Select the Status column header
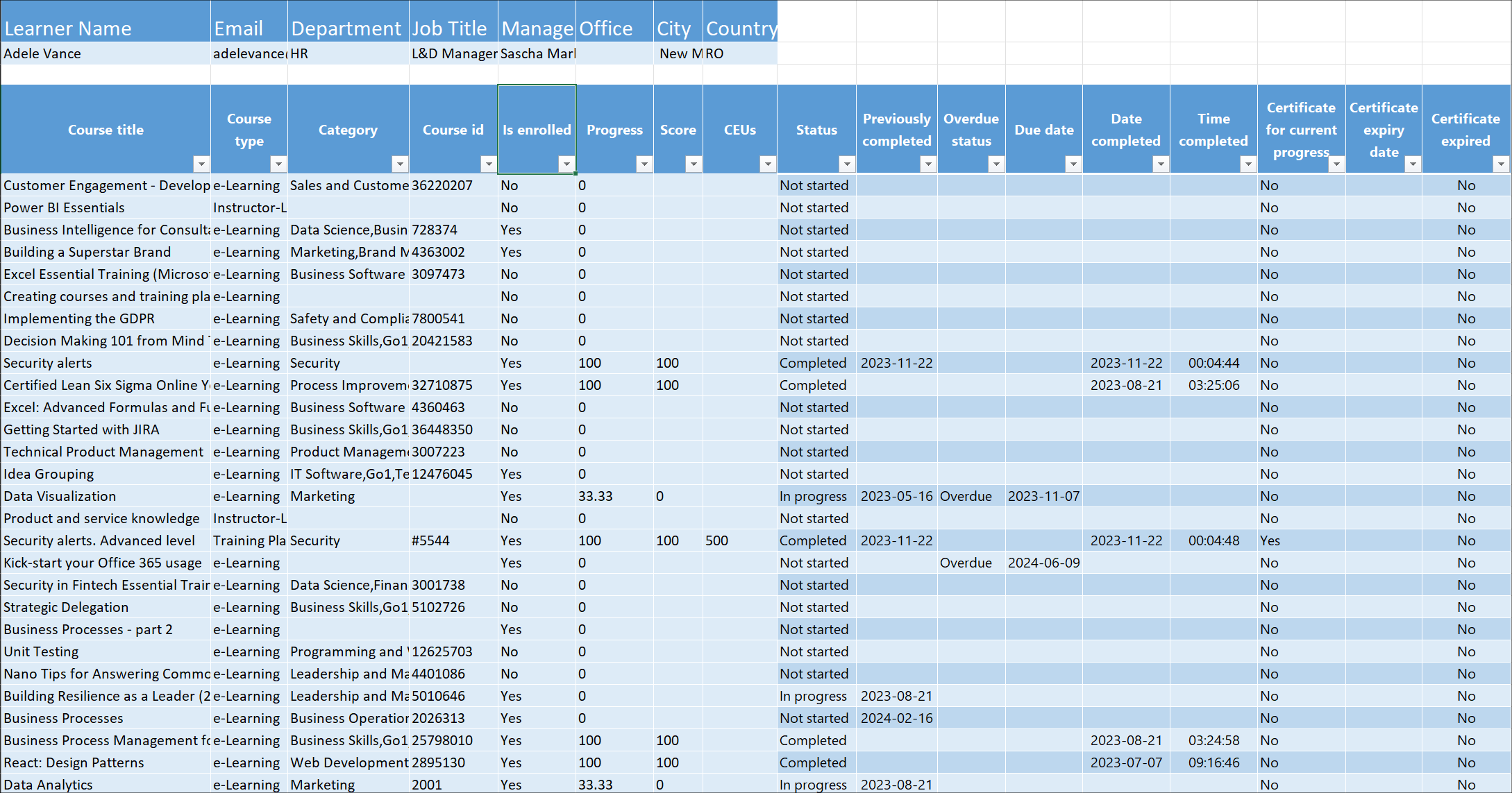Screen dimensions: 1512x793 [816, 130]
